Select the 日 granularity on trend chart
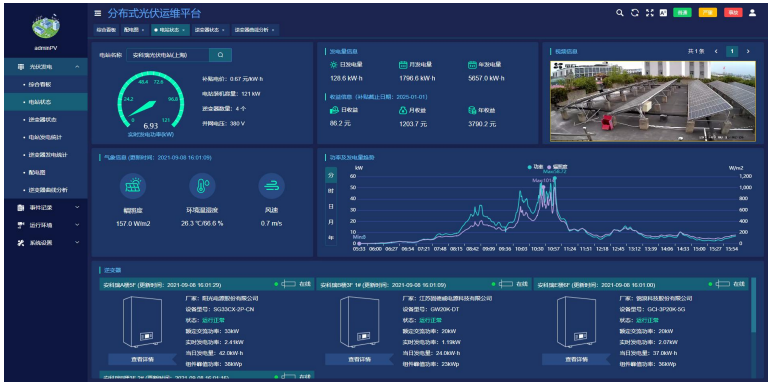The height and width of the screenshot is (387, 771). [x=330, y=207]
